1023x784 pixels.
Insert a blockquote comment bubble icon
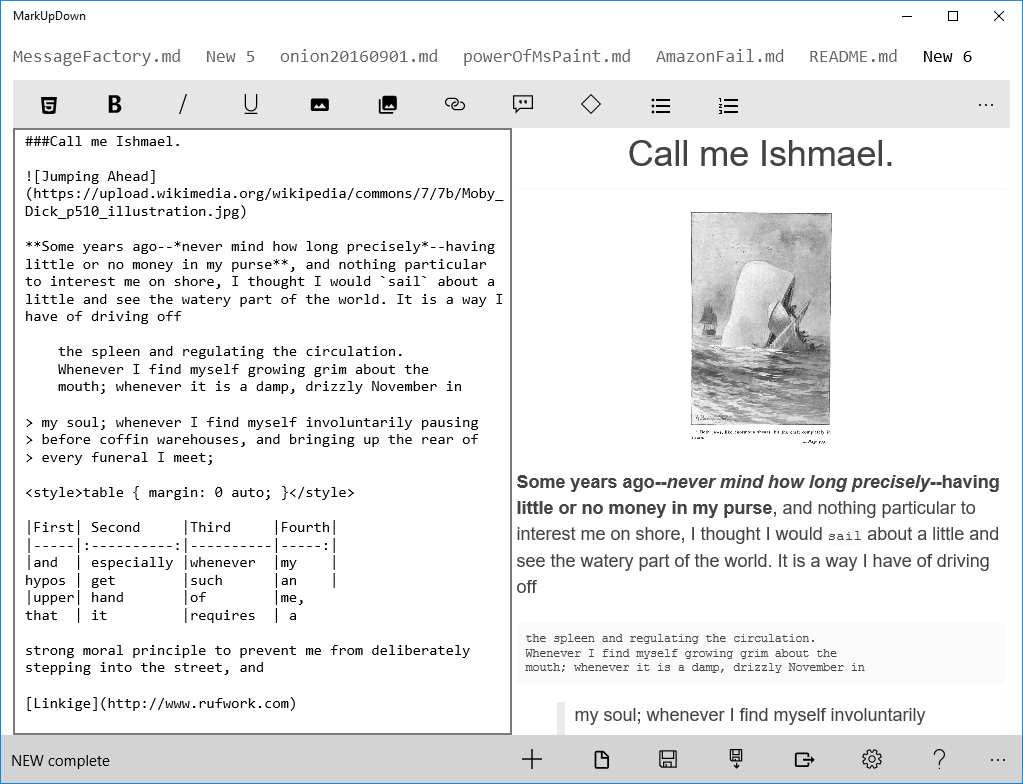[x=523, y=104]
